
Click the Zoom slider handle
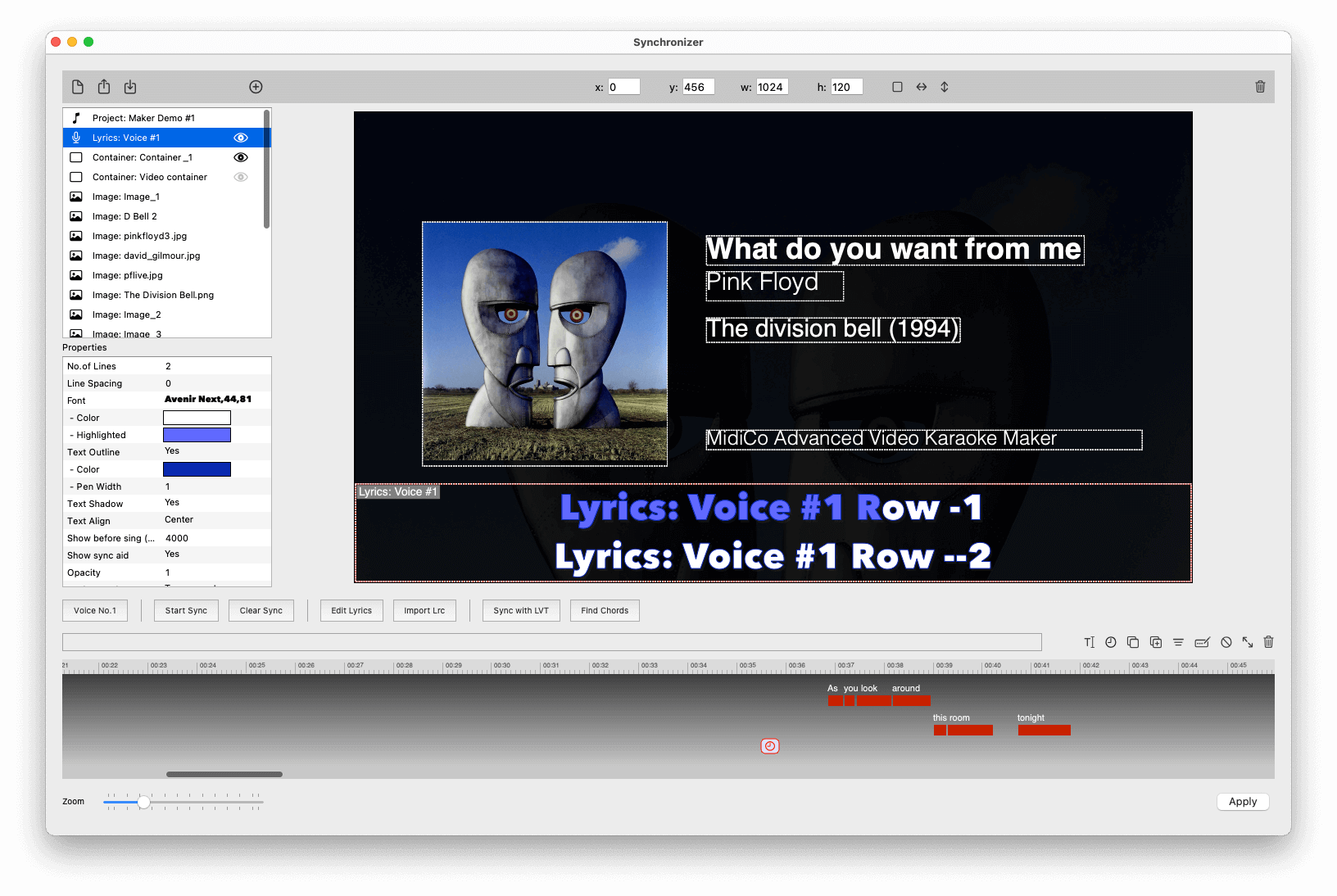pyautogui.click(x=143, y=803)
